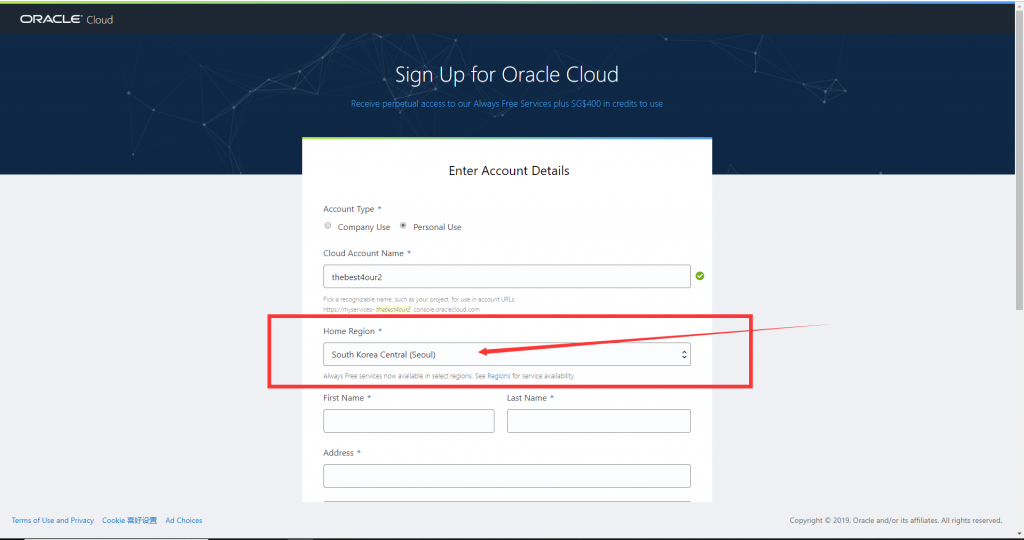Focus the Cloud Account Name field

tap(506, 276)
